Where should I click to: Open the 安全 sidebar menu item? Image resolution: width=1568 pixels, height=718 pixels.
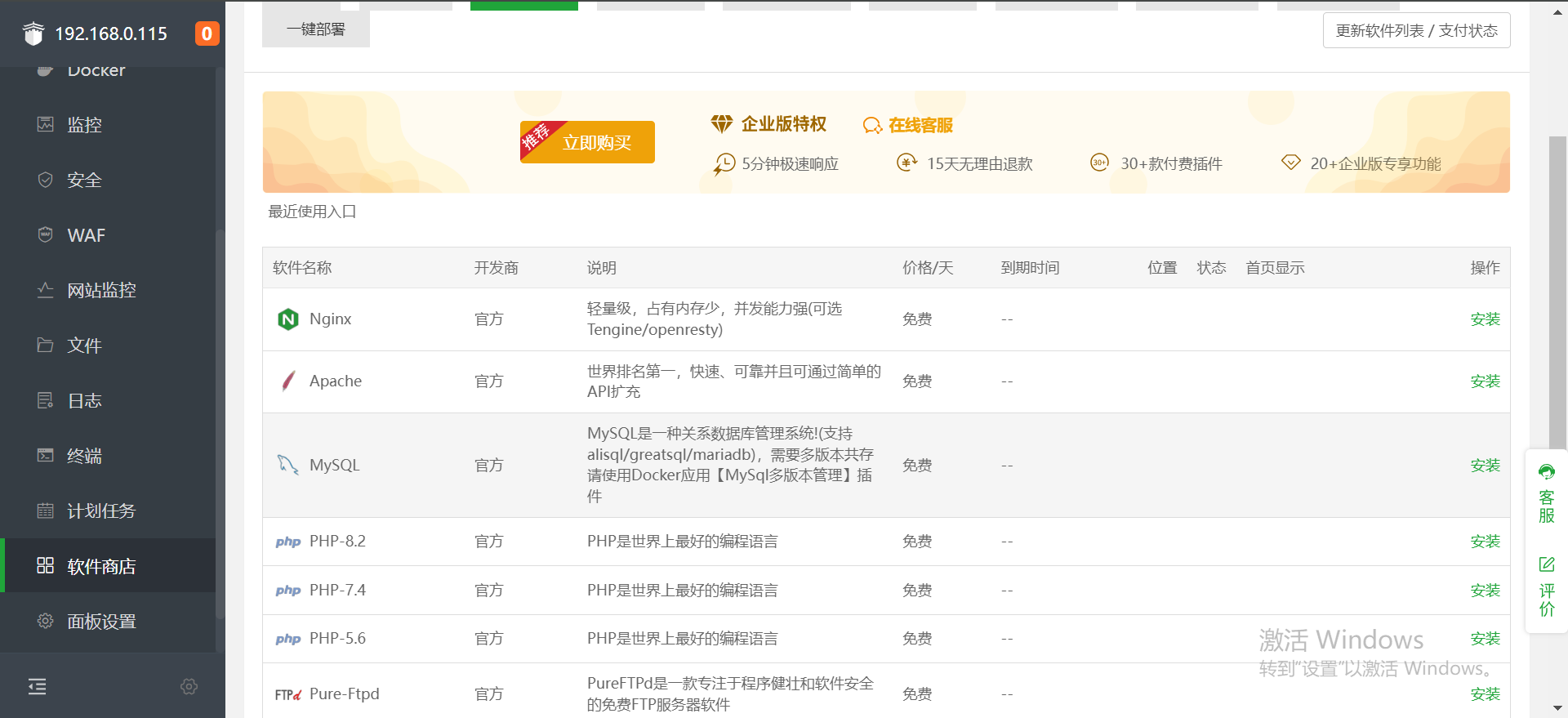tap(108, 180)
